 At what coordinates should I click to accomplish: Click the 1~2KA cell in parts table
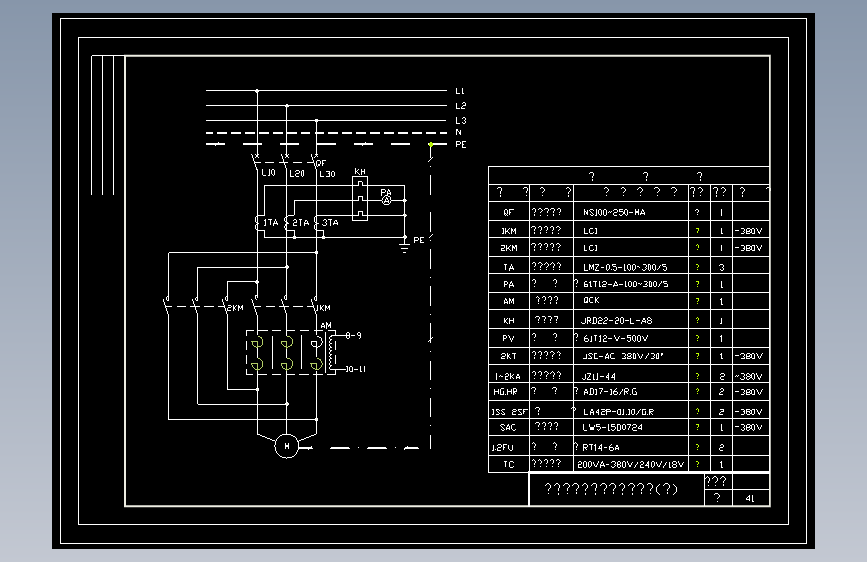pyautogui.click(x=508, y=376)
